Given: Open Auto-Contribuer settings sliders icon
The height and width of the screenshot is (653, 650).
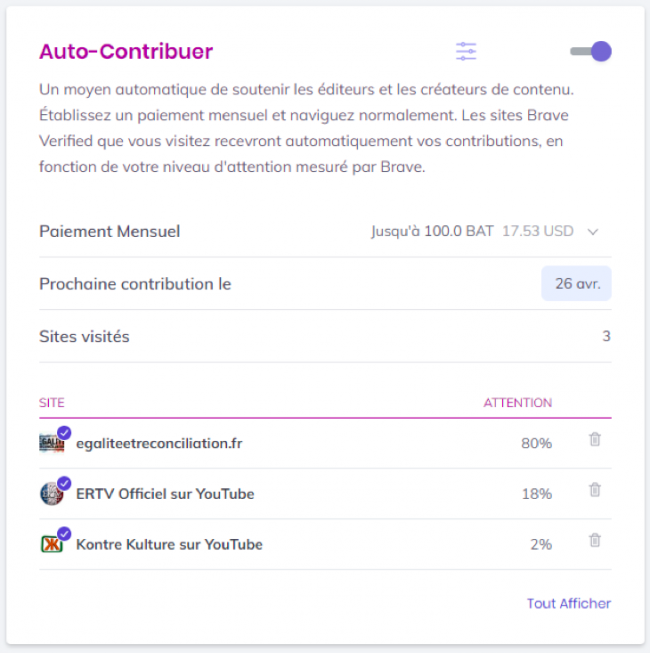Looking at the screenshot, I should pos(466,51).
